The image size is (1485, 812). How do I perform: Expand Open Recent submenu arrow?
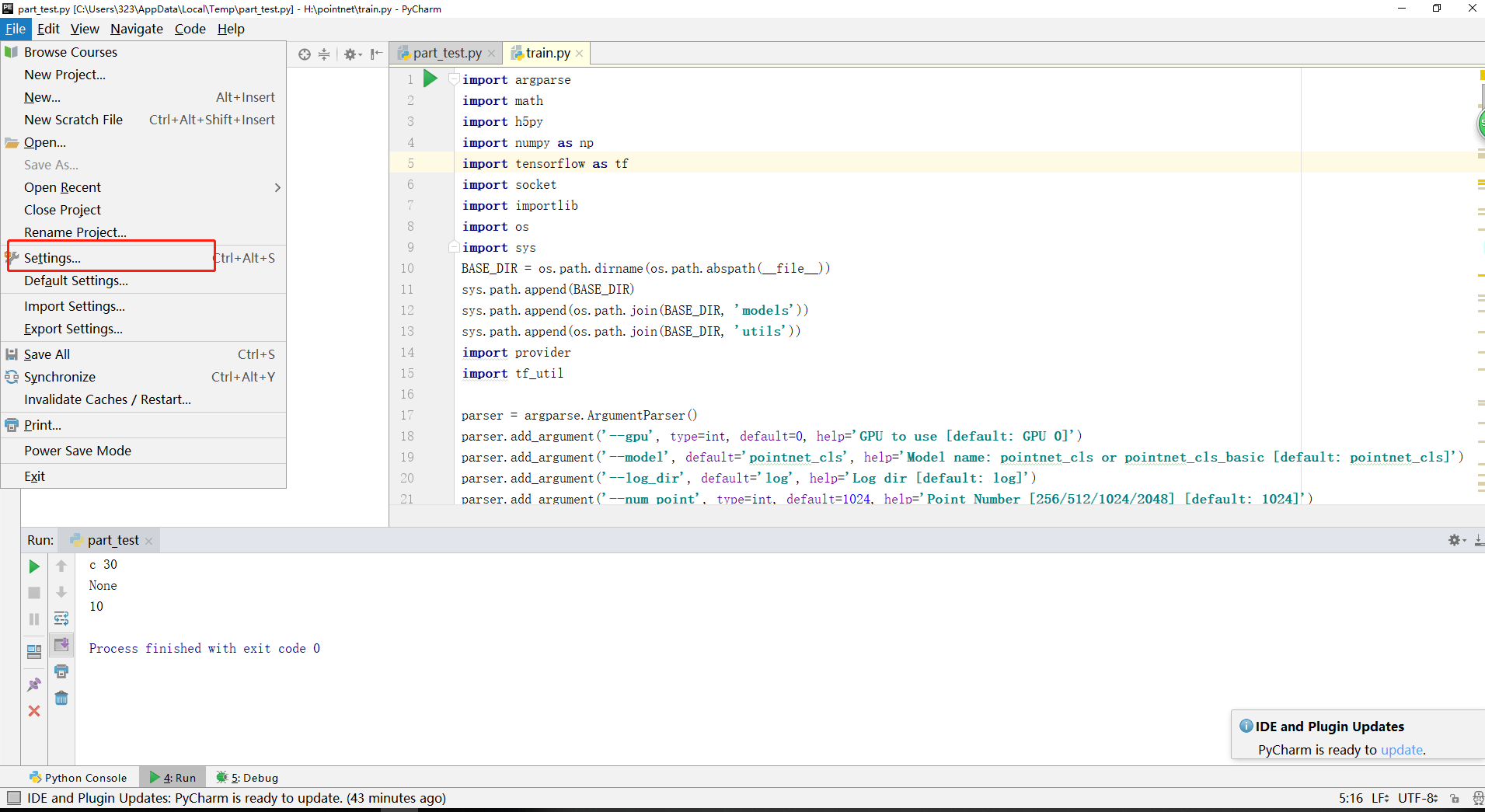277,187
